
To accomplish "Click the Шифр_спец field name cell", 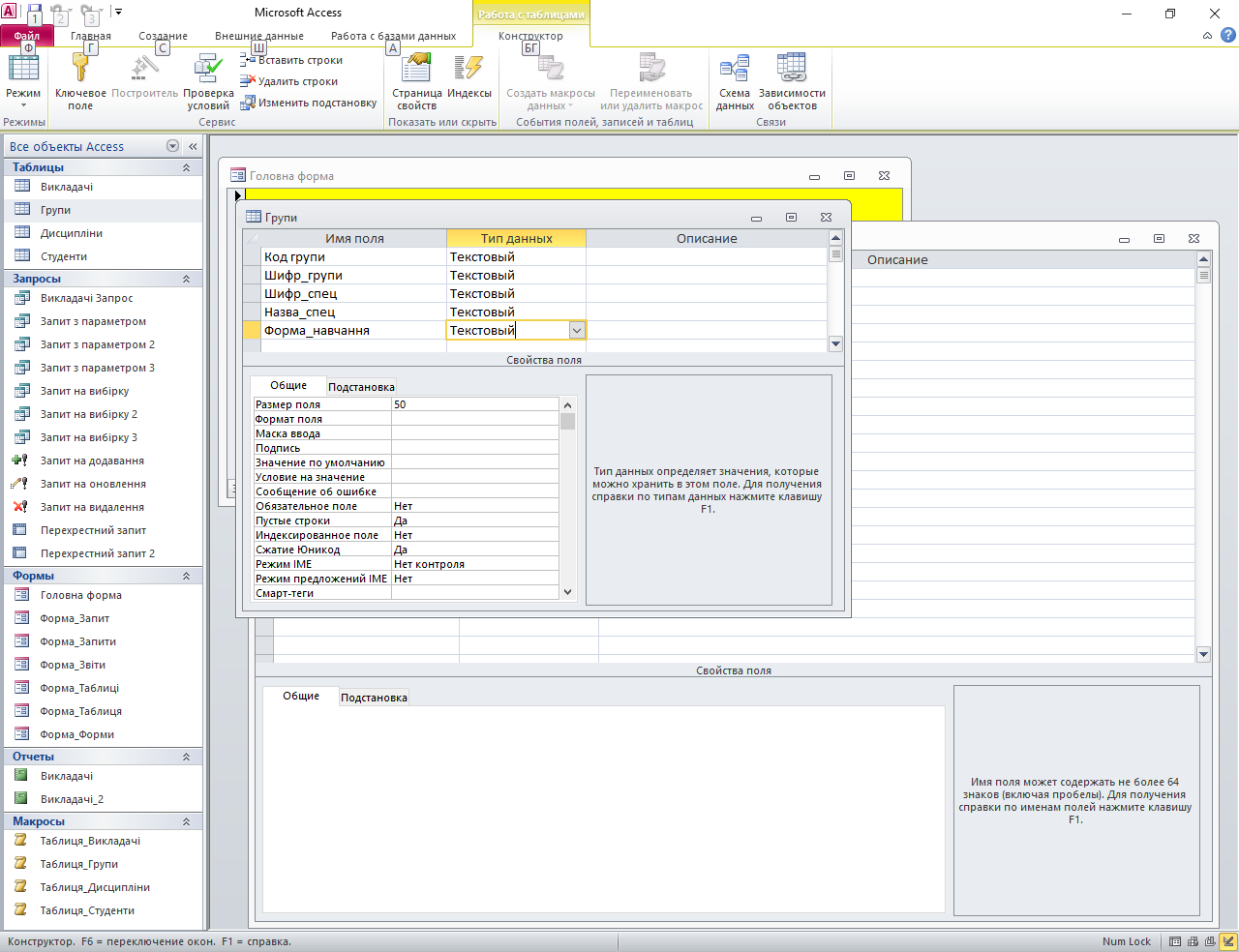I will tap(353, 294).
